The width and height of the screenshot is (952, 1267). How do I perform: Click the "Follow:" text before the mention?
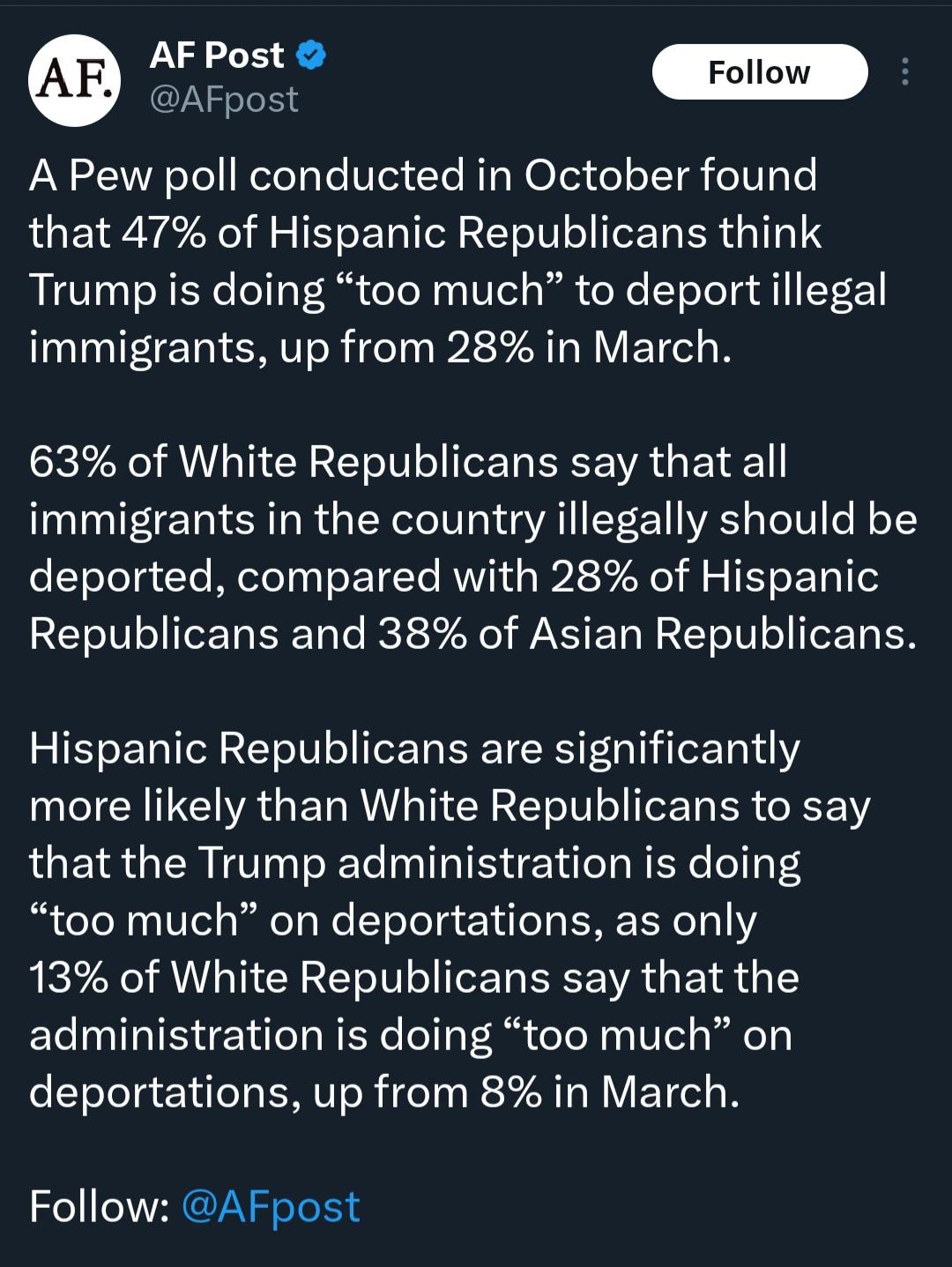click(100, 1205)
